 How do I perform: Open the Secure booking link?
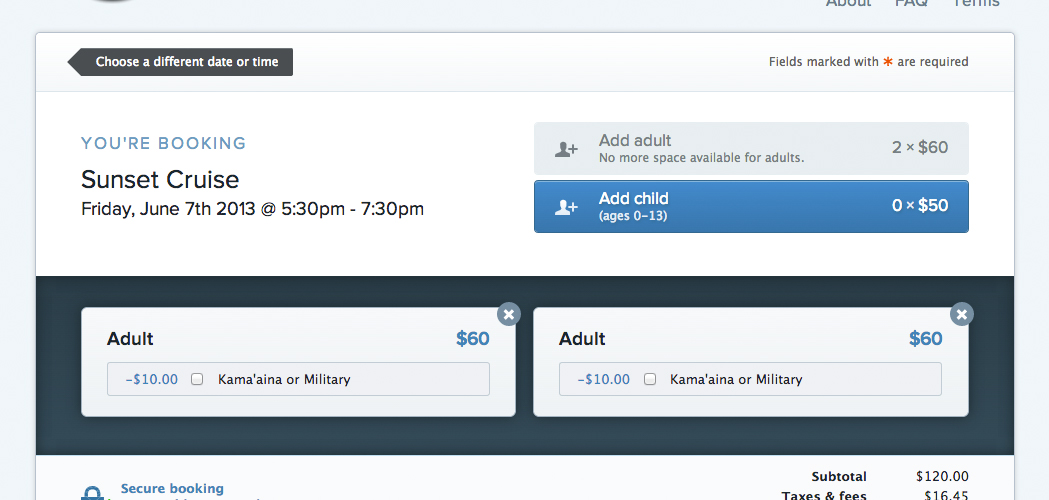[x=172, y=489]
